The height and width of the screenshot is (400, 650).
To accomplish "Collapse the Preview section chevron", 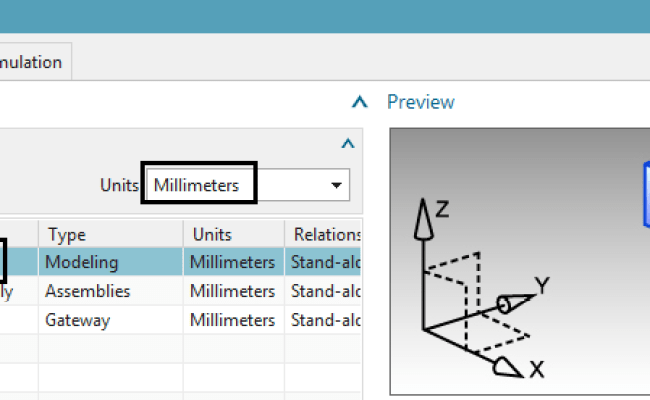I will (360, 102).
